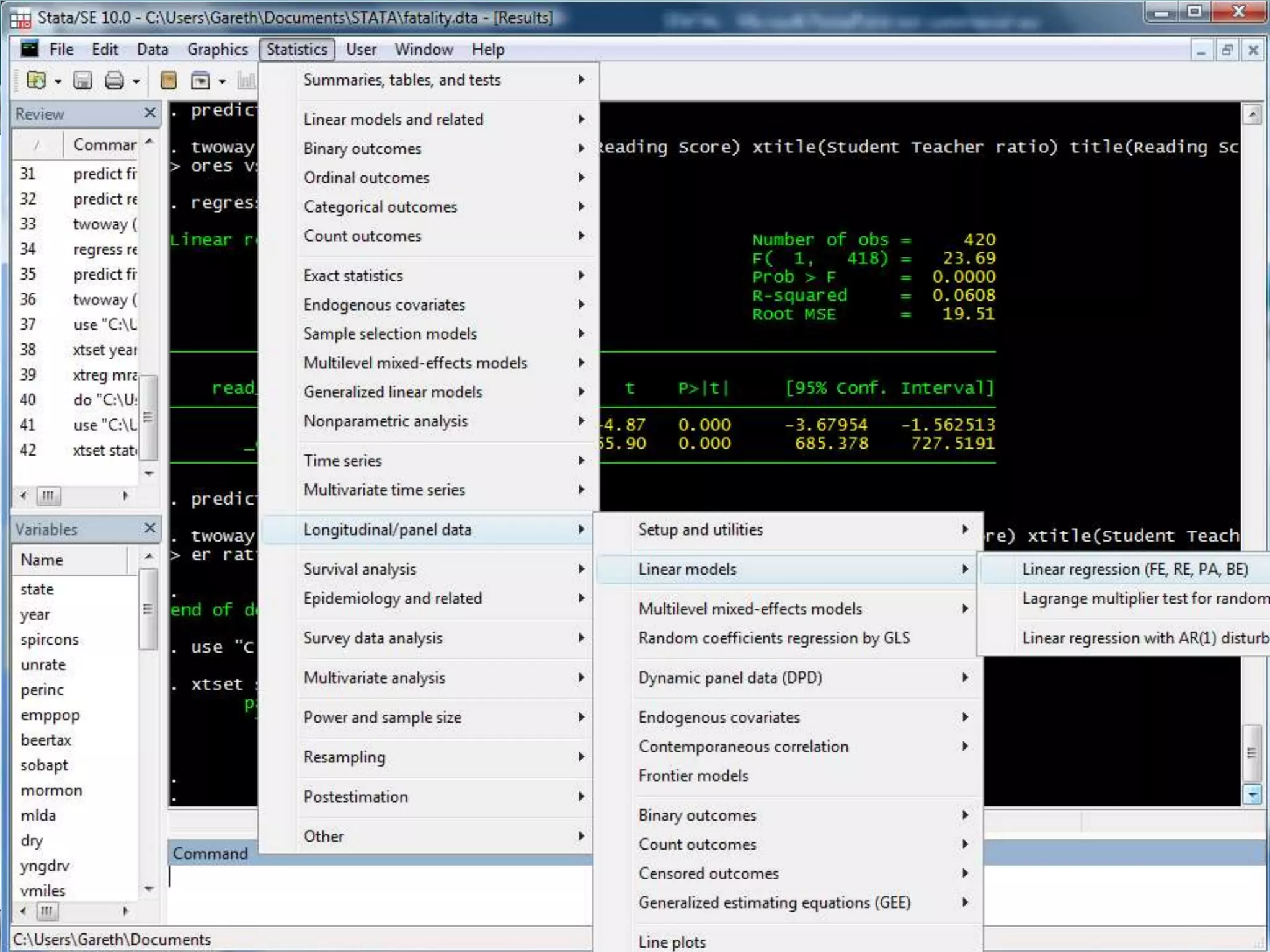Image resolution: width=1270 pixels, height=952 pixels.
Task: Click the Print results icon
Action: (x=114, y=81)
